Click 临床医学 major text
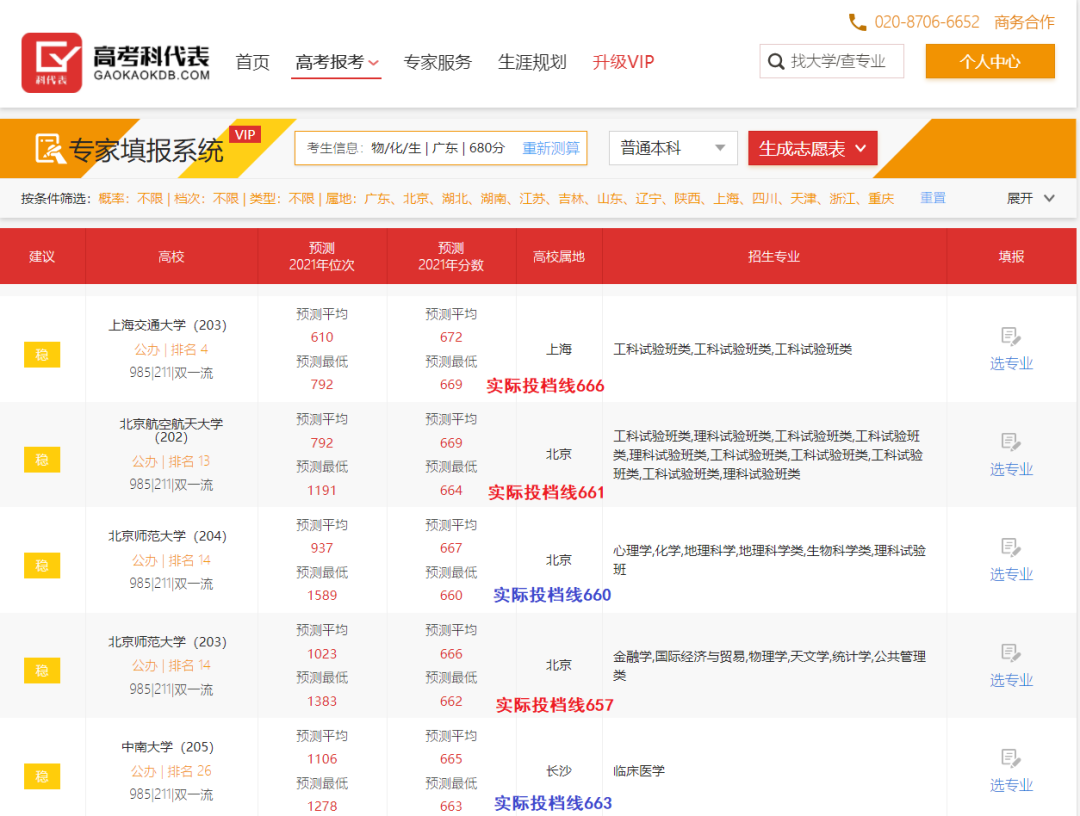The image size is (1080, 816). coord(639,771)
